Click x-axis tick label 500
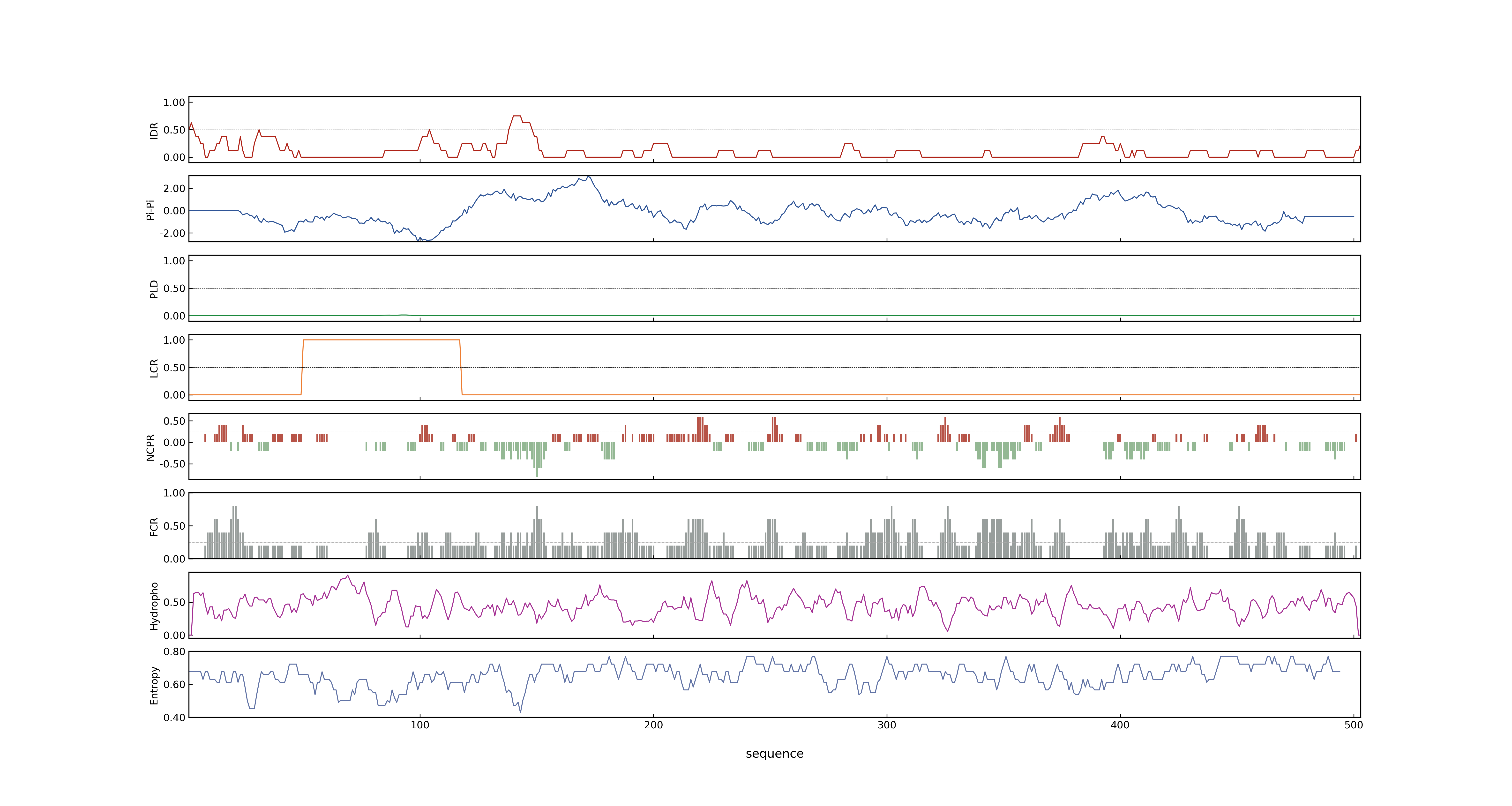Viewport: 1512px width, 806px height. pos(1354,725)
